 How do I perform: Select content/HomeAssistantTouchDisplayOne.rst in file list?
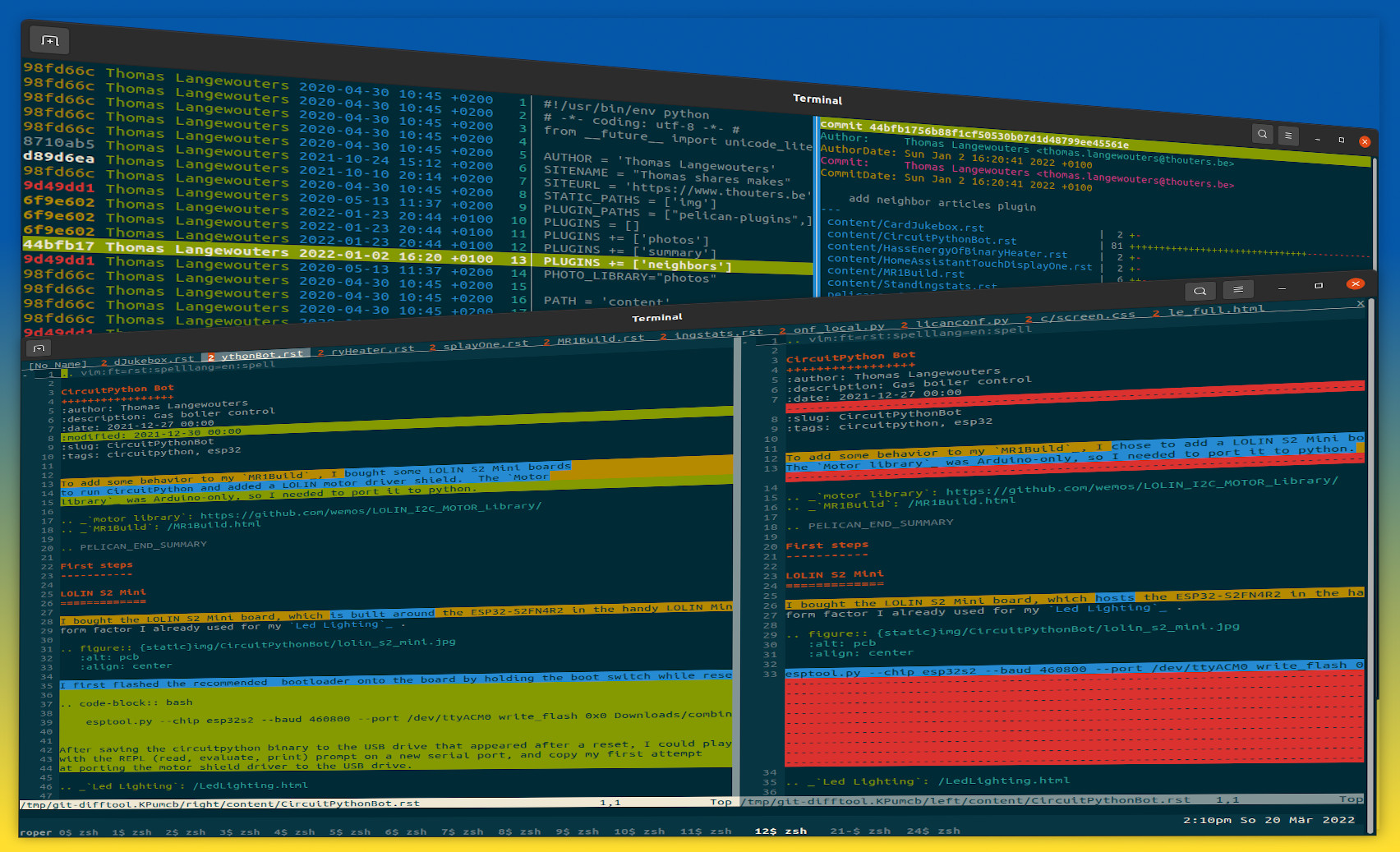(960, 262)
